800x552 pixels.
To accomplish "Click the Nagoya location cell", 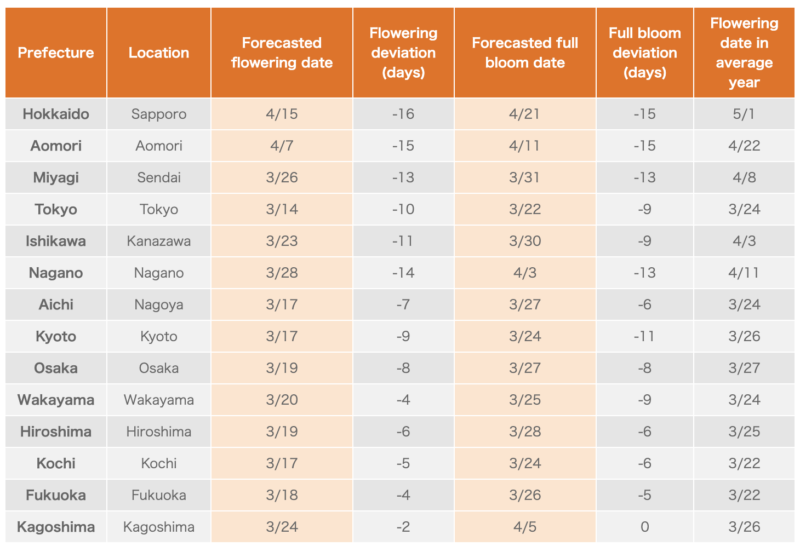I will click(x=159, y=305).
